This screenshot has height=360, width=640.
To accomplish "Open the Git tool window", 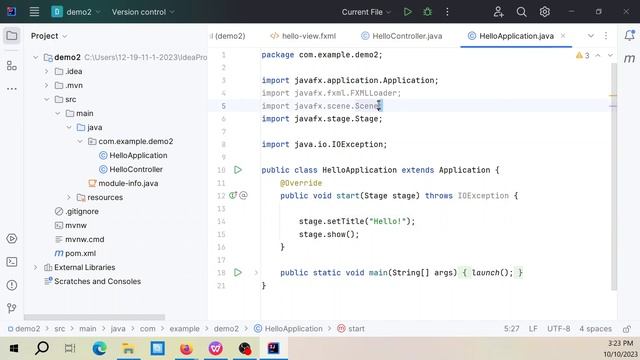I will coord(12,308).
